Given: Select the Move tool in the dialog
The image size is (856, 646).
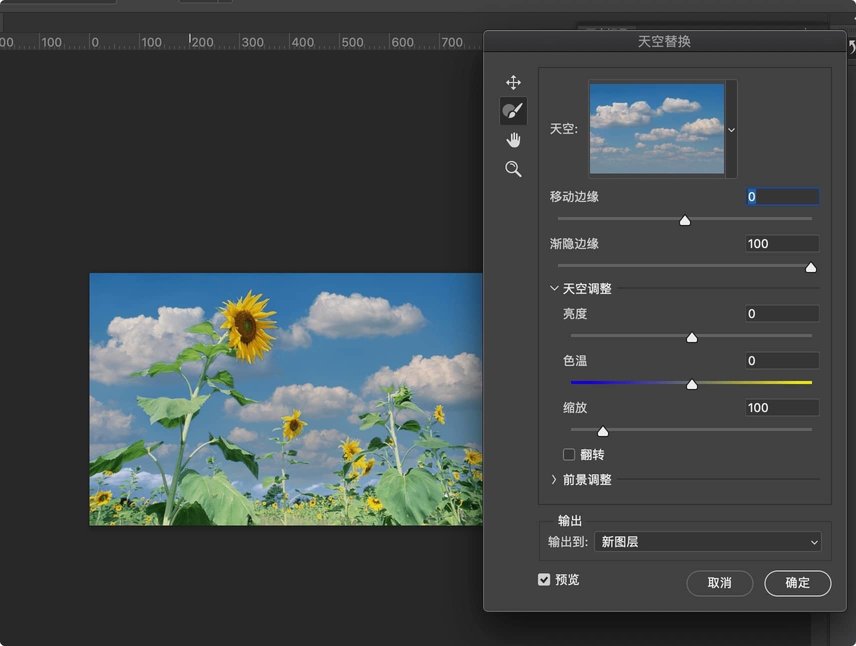Looking at the screenshot, I should [513, 81].
